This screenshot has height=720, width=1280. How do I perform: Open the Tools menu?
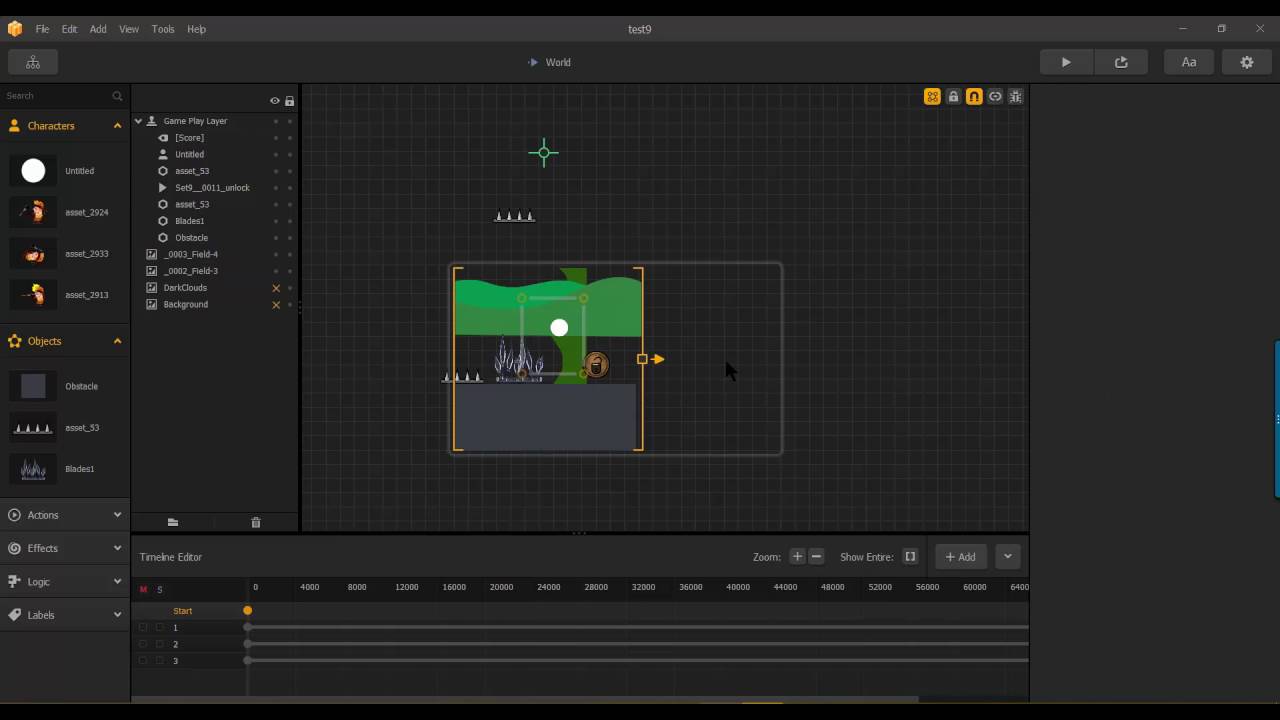point(163,29)
